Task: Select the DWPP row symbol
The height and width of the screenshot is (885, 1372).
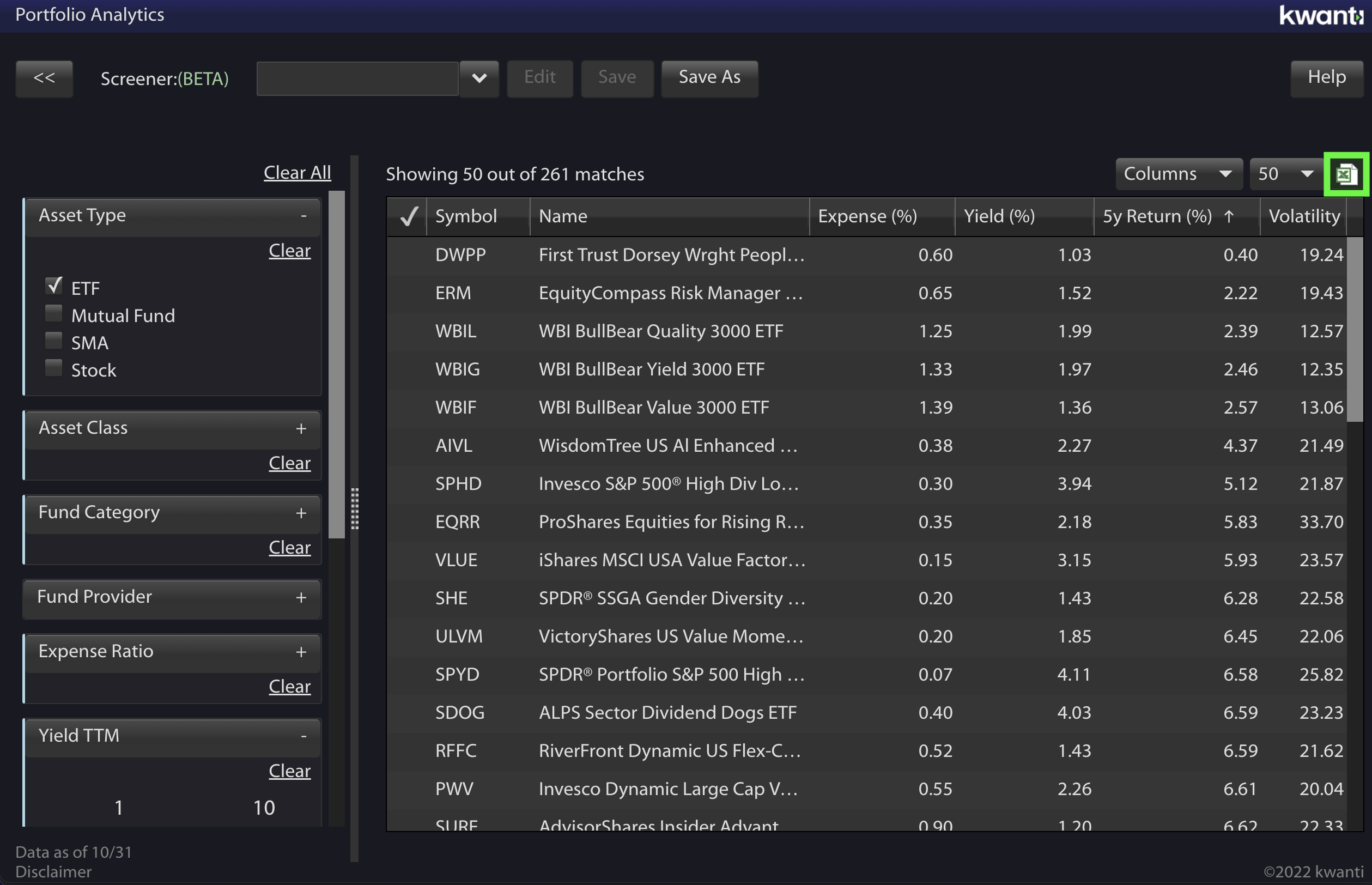Action: tap(461, 255)
